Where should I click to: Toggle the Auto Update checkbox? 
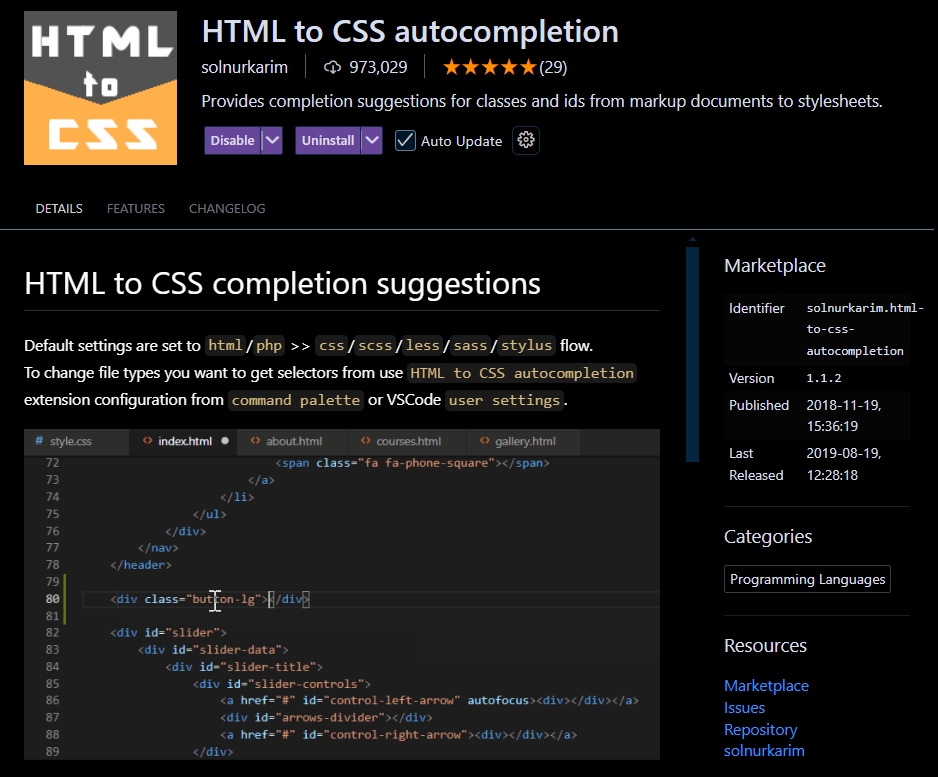(x=405, y=141)
